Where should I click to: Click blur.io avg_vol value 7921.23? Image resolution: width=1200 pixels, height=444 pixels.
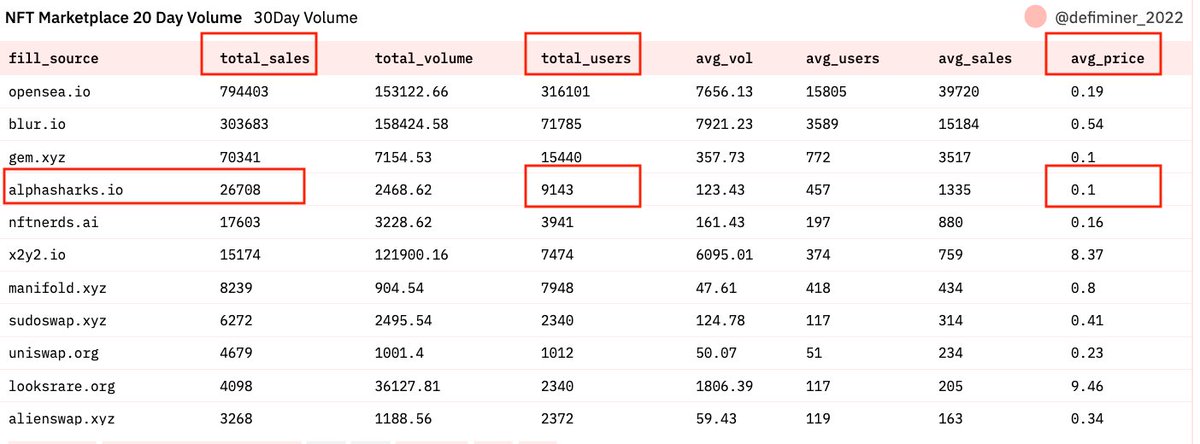click(x=724, y=125)
